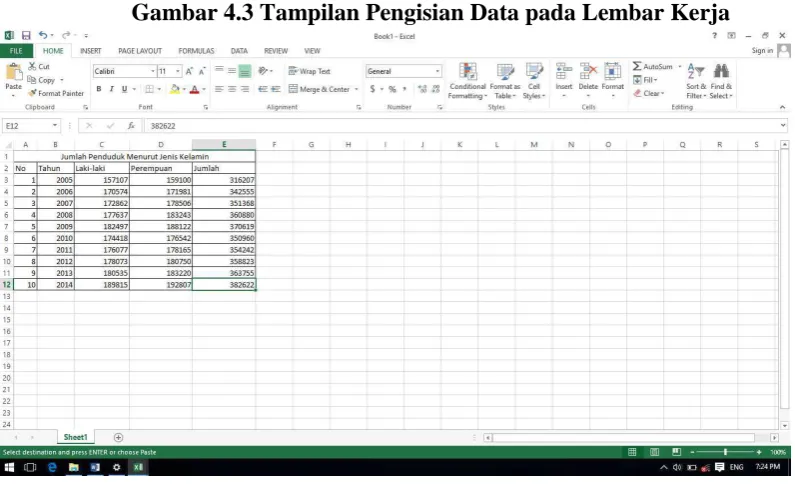The width and height of the screenshot is (795, 484).
Task: Open the Fill dropdown
Action: click(645, 80)
